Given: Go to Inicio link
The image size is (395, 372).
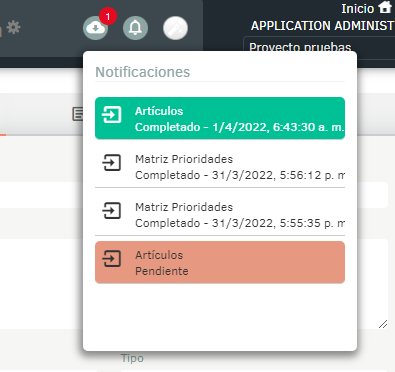Looking at the screenshot, I should pyautogui.click(x=358, y=8).
